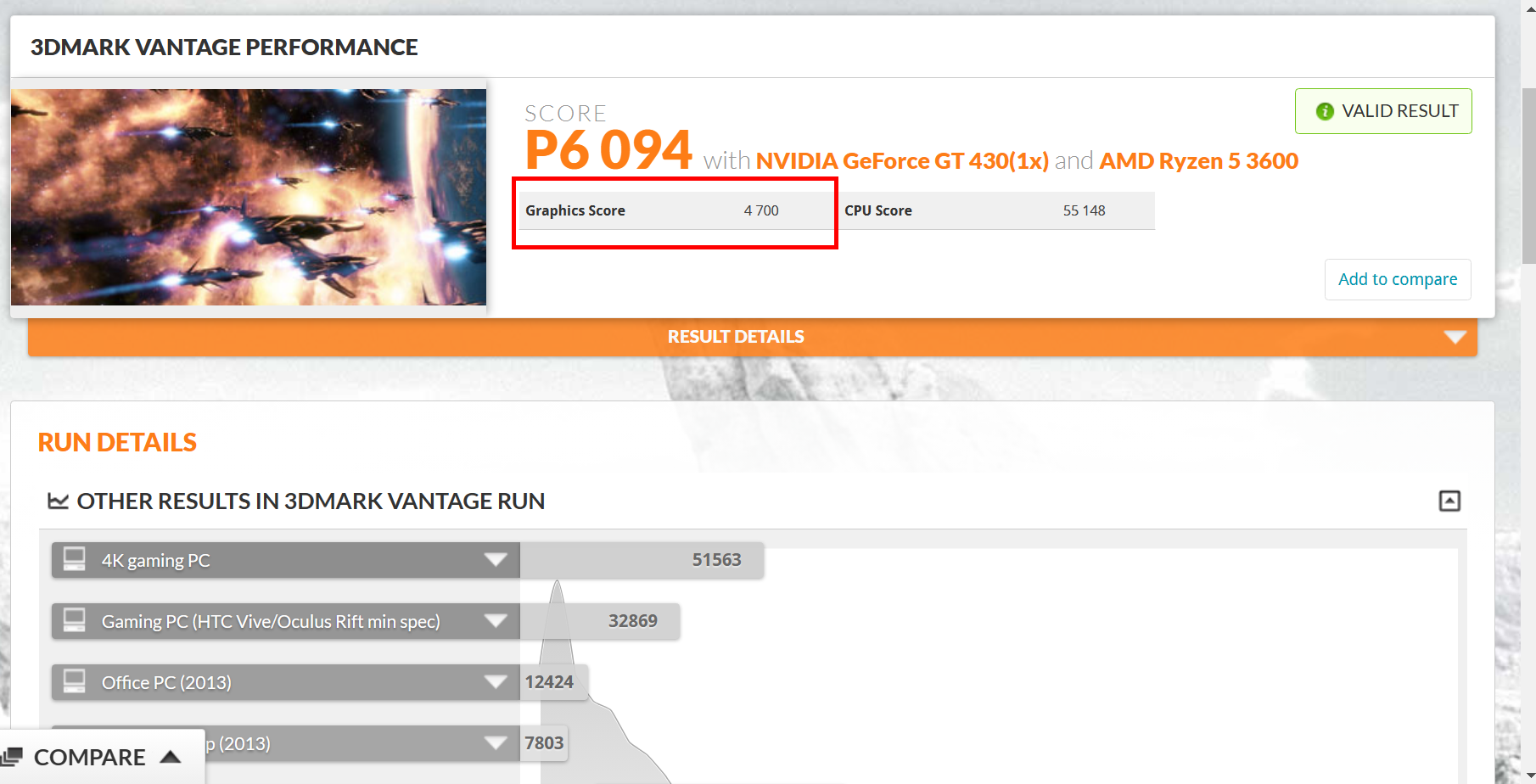Open the dropdown arrow in the 7803 row
Viewport: 1536px width, 784px height.
496,742
